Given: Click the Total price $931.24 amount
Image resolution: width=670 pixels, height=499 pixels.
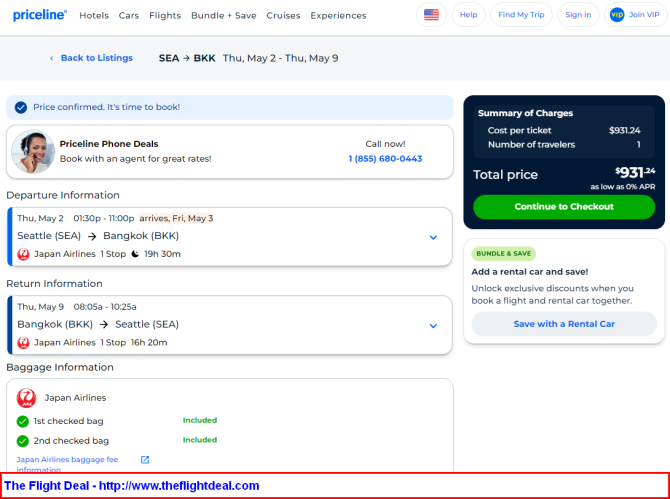Looking at the screenshot, I should click(x=635, y=173).
